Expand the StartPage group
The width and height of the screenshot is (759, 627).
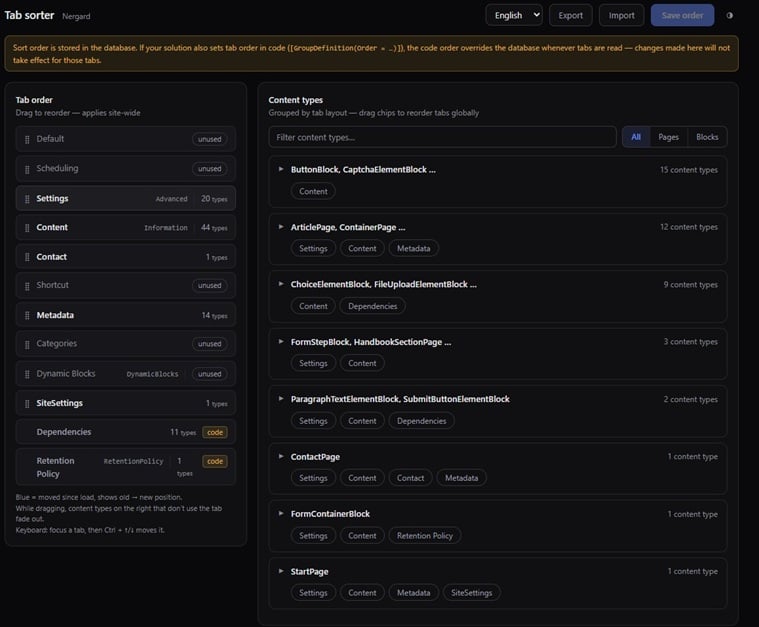coord(281,571)
